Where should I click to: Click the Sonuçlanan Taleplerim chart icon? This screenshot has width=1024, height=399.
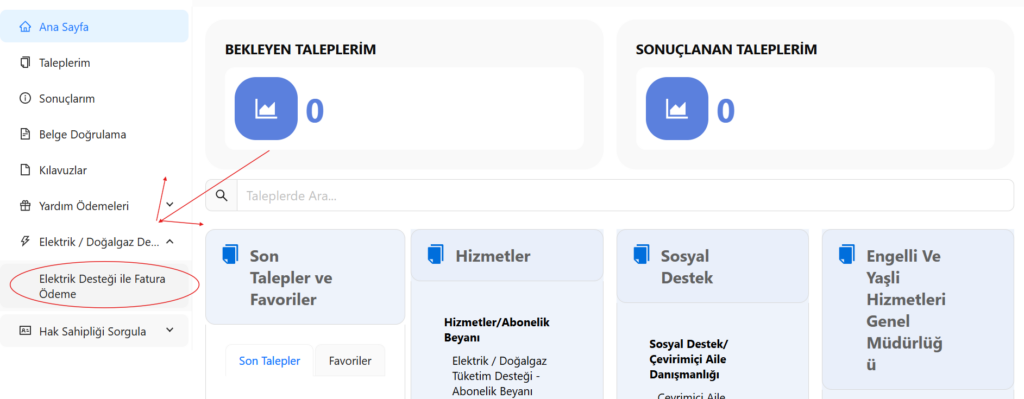(x=677, y=109)
